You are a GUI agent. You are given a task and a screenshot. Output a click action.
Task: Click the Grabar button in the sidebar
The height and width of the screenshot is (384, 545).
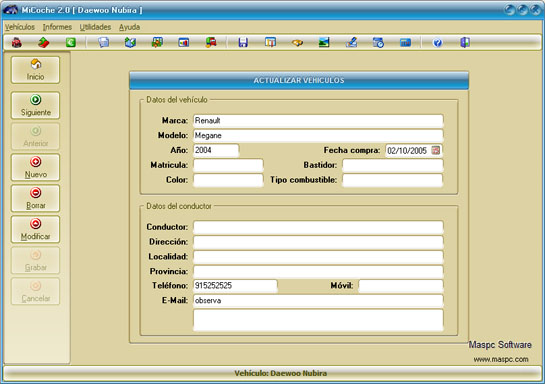click(x=35, y=260)
